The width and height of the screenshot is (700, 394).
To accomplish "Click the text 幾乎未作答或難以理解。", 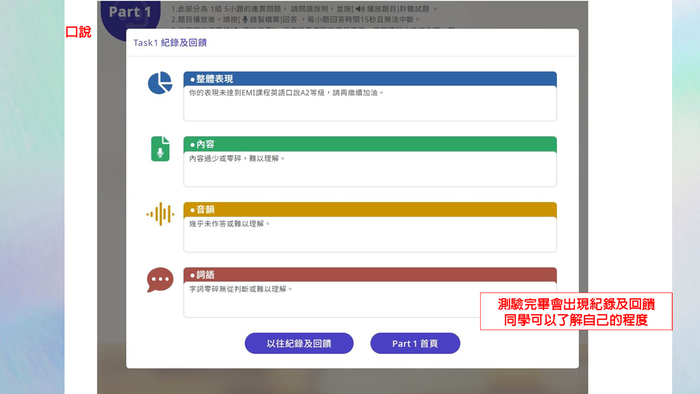I will (x=229, y=224).
